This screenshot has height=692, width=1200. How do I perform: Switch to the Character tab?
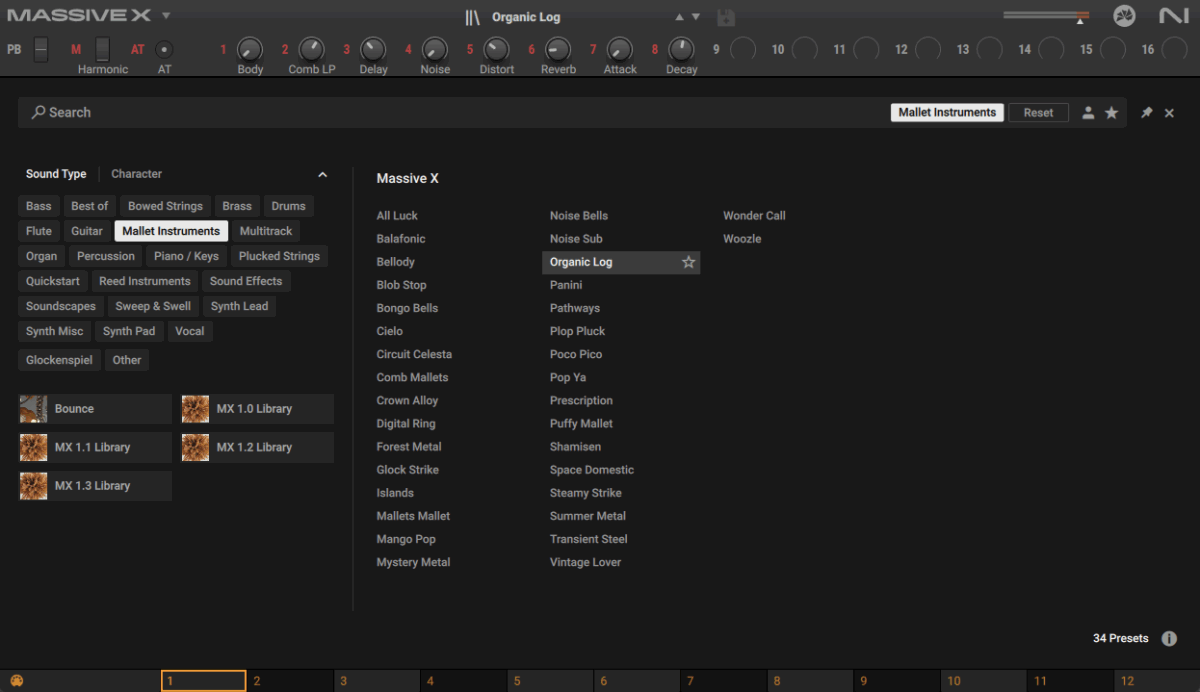pyautogui.click(x=136, y=174)
